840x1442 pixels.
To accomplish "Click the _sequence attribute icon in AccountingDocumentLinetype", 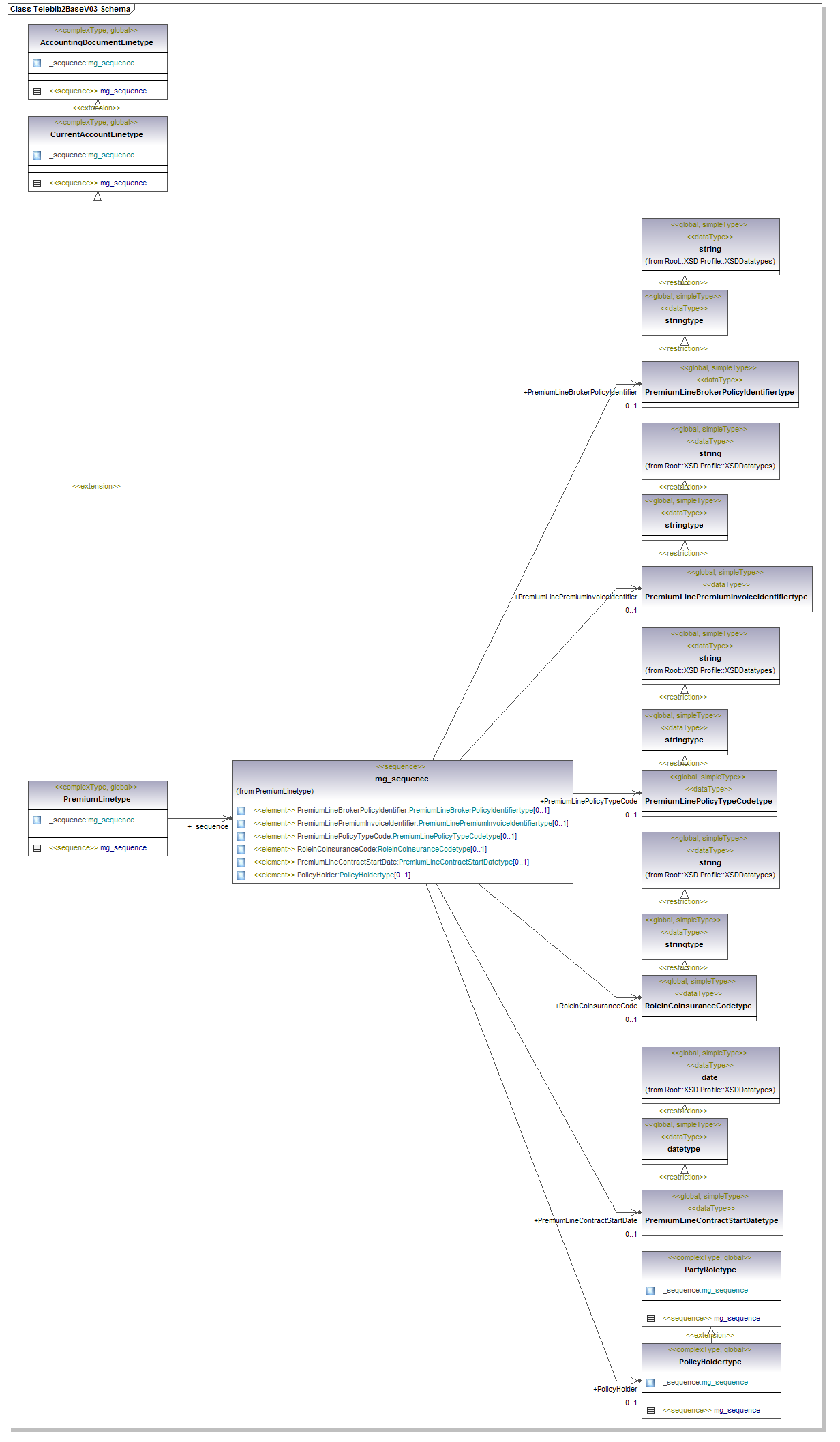I will pyautogui.click(x=37, y=63).
